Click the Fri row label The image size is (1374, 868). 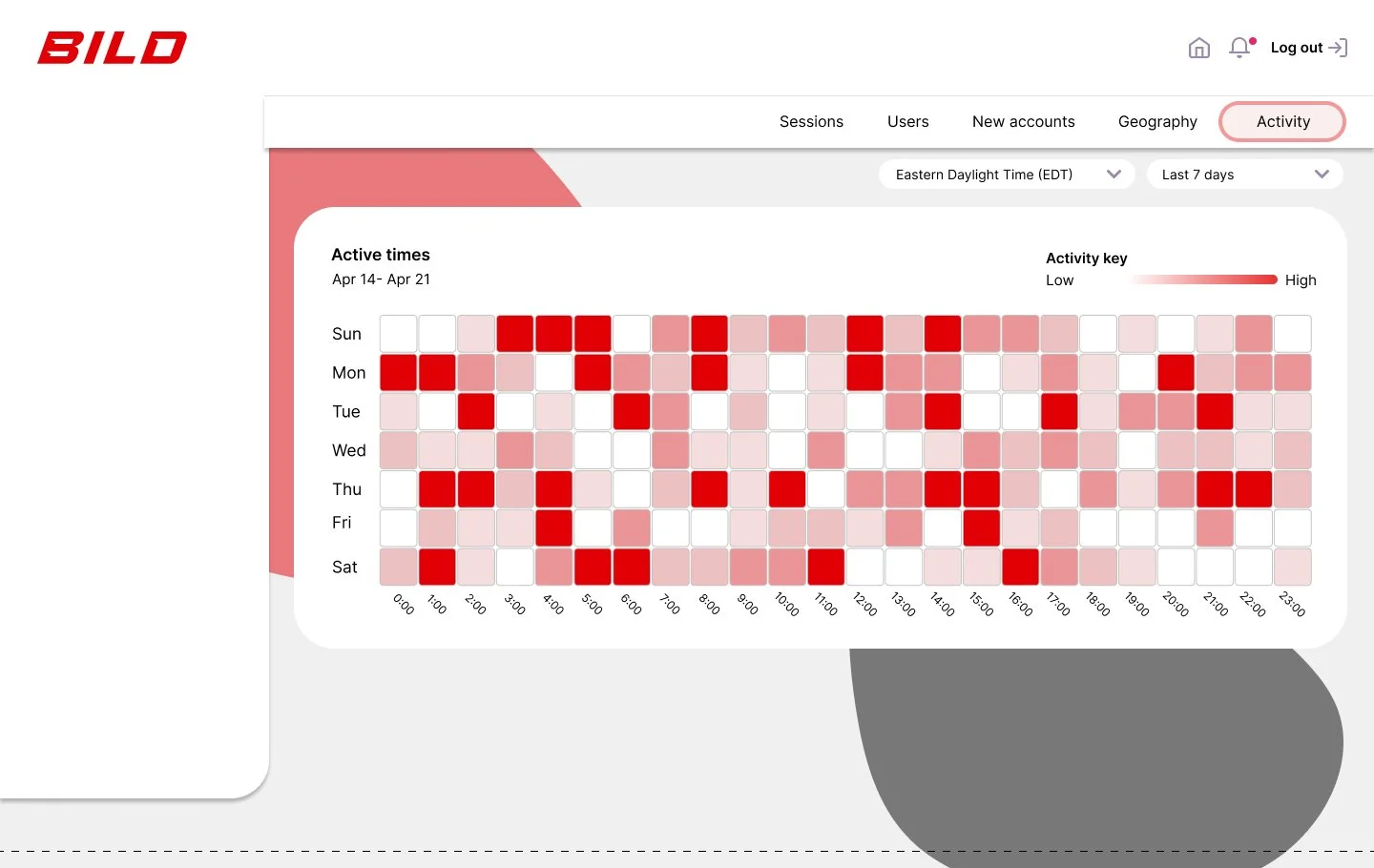coord(342,523)
